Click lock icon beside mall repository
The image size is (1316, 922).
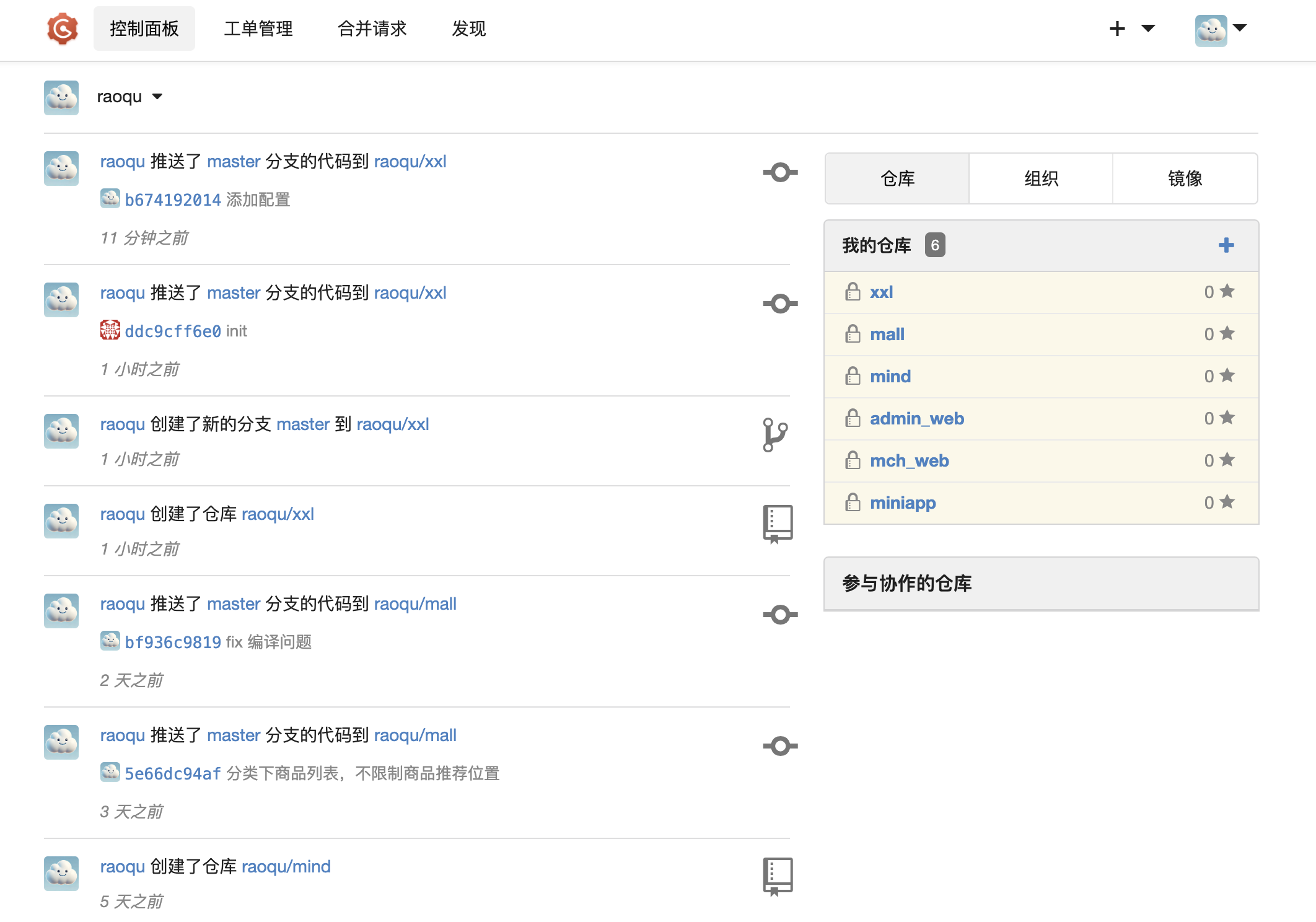point(853,334)
